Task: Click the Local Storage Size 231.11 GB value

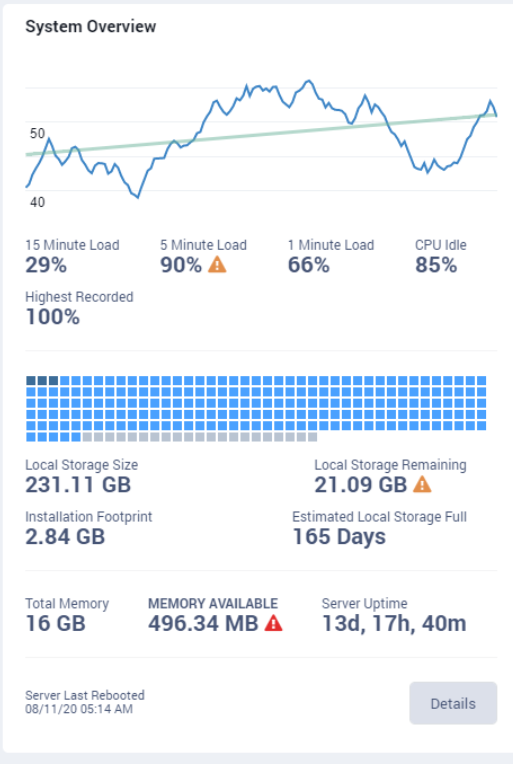Action: coord(78,485)
